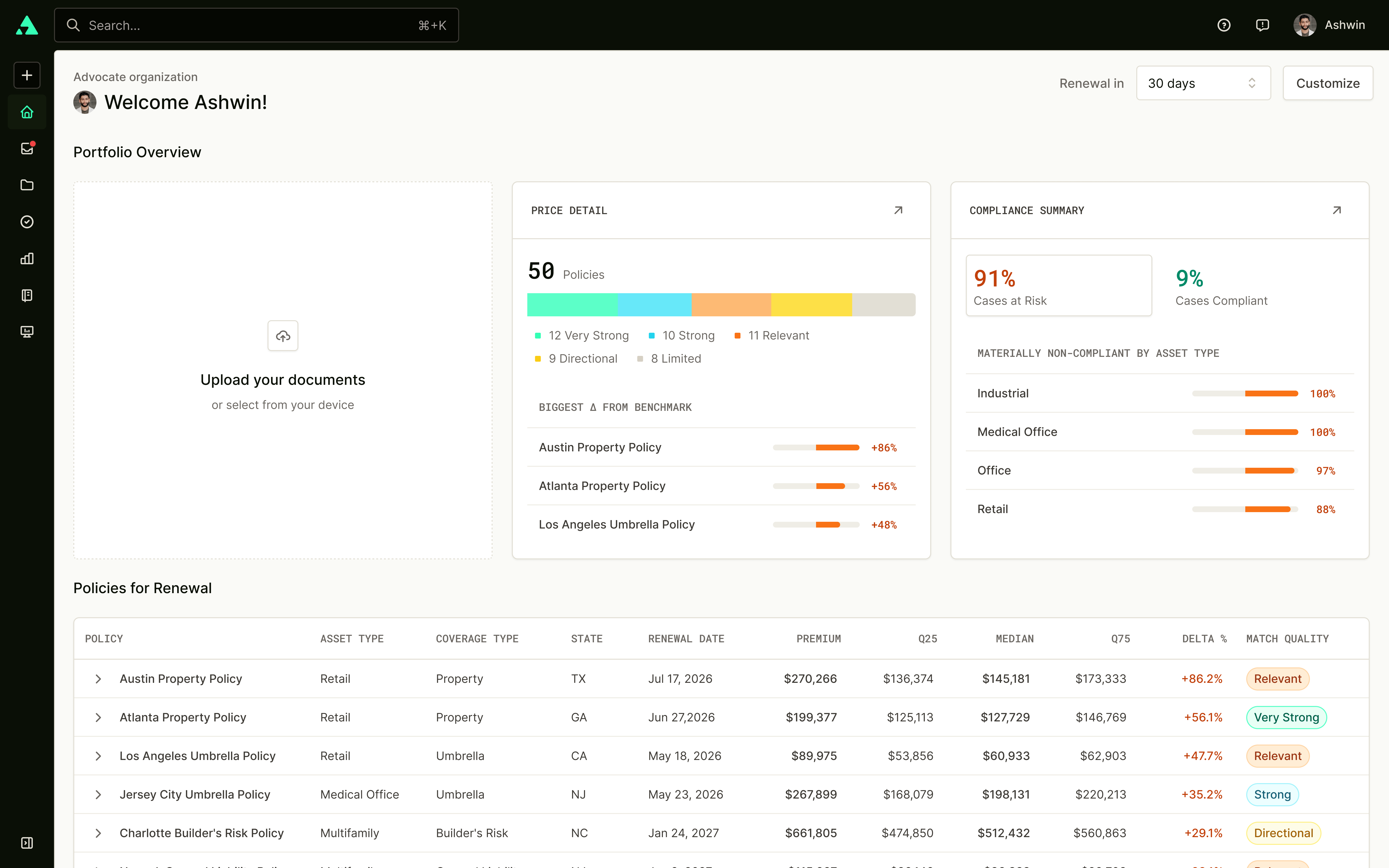Click the 8 Limited legend item
Image resolution: width=1389 pixels, height=868 pixels.
[x=669, y=359]
